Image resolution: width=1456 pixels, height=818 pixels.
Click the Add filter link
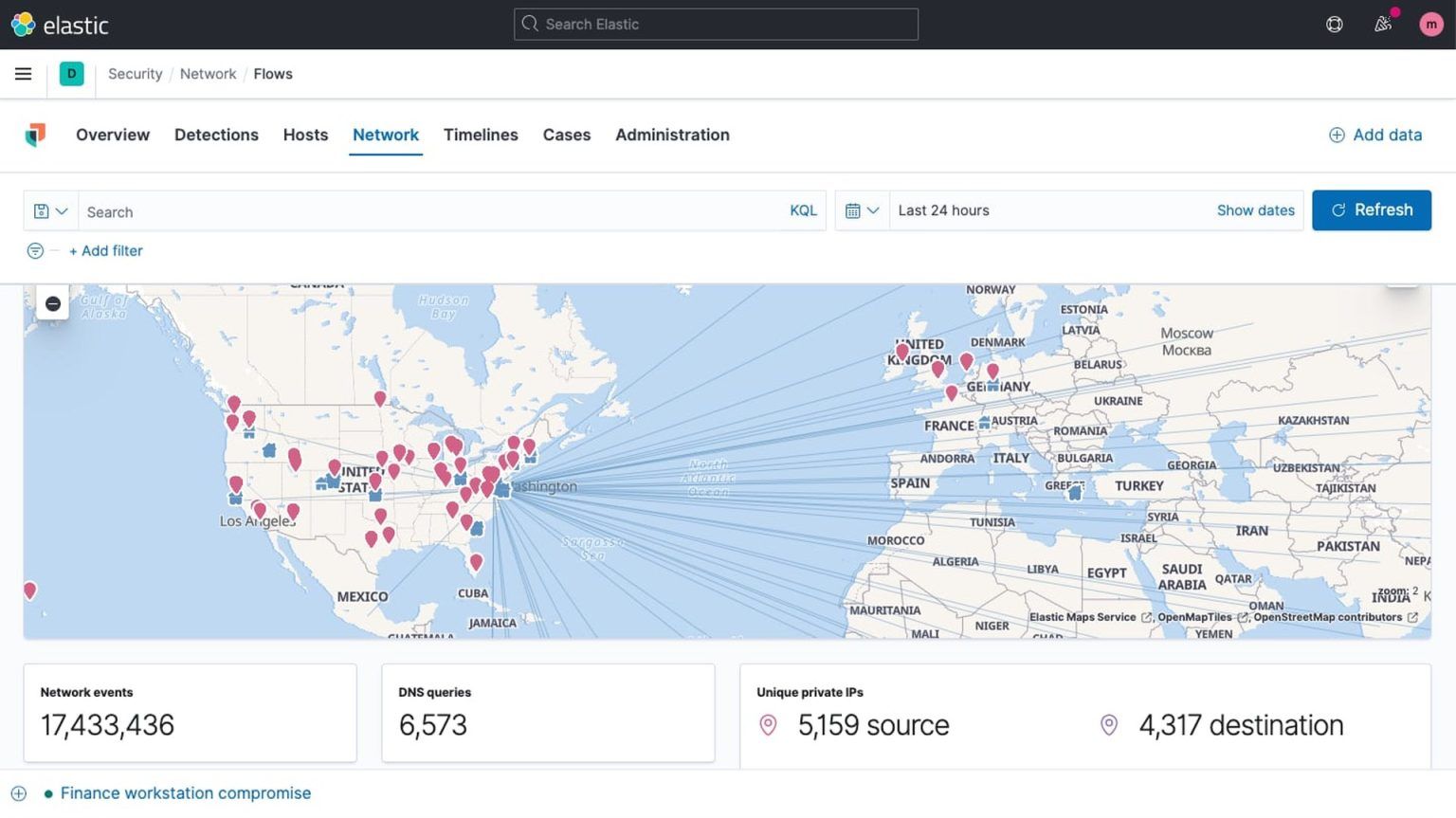(106, 250)
